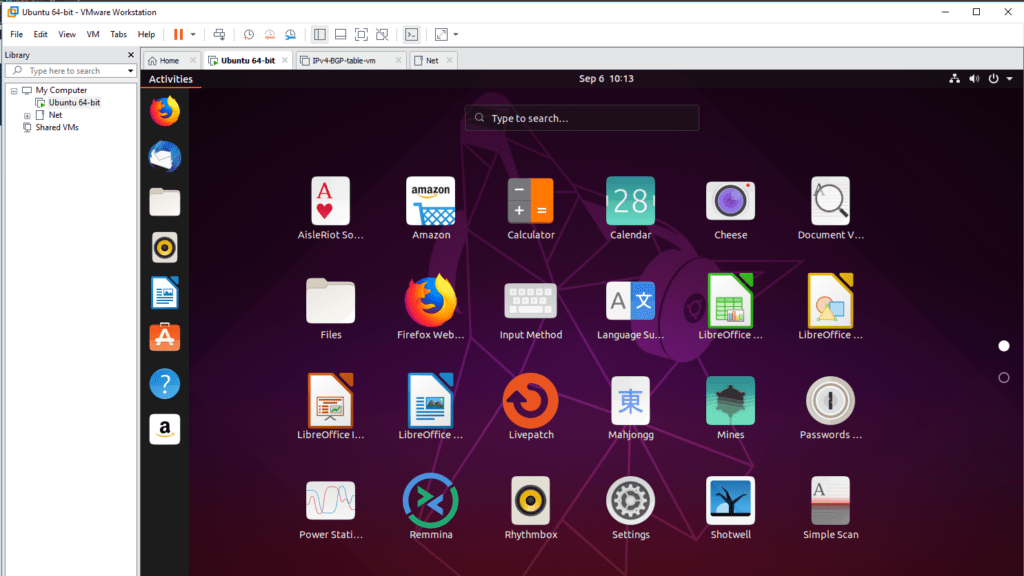Image resolution: width=1024 pixels, height=576 pixels.
Task: Switch the VM to full screen mode
Action: tap(362, 33)
